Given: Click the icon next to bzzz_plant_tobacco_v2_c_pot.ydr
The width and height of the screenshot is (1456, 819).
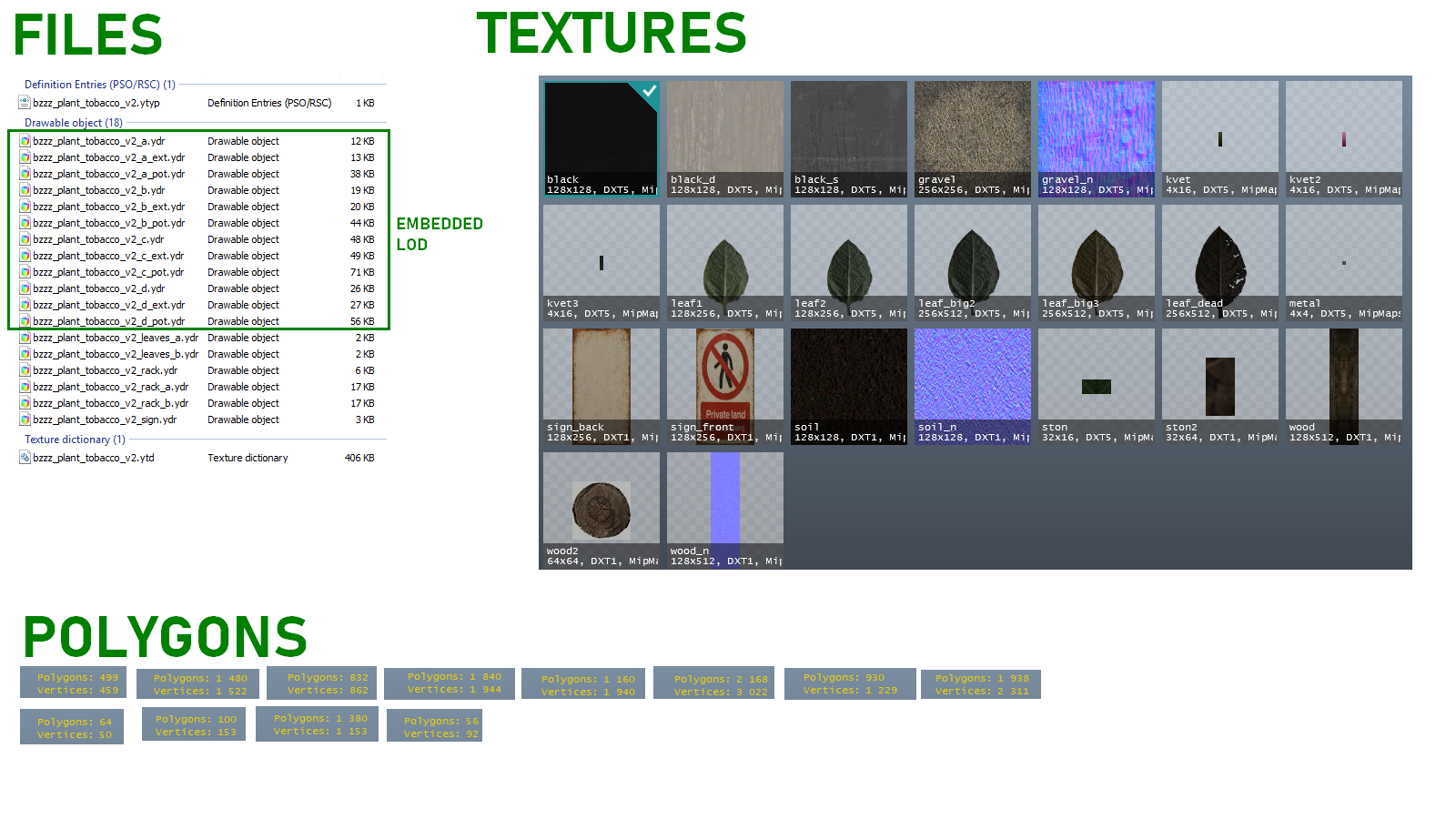Looking at the screenshot, I should click(x=25, y=272).
